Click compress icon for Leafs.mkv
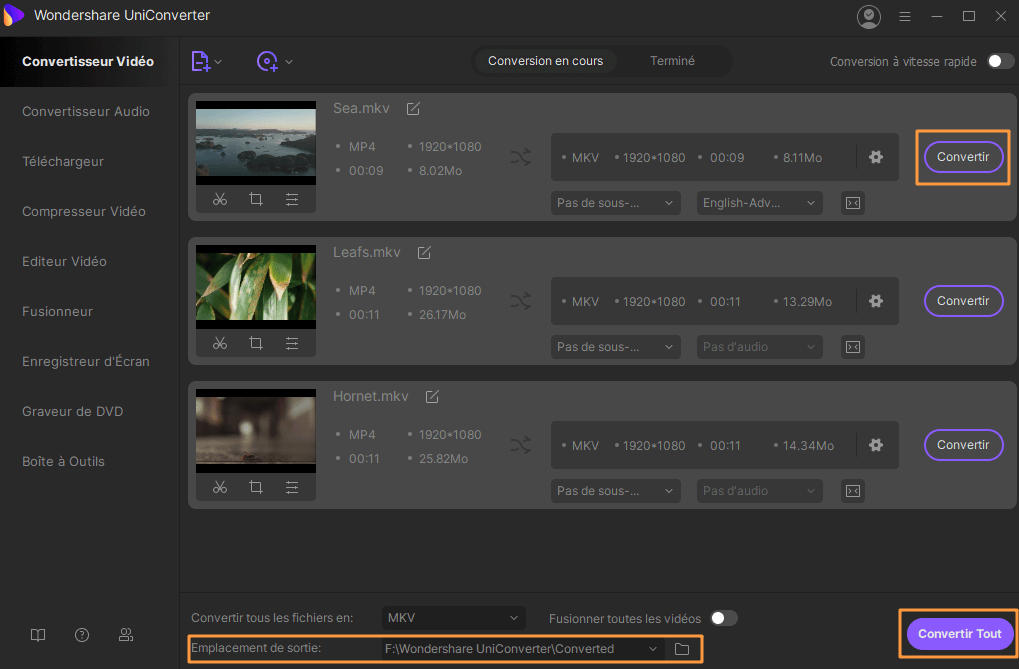This screenshot has height=669, width=1019. point(853,347)
